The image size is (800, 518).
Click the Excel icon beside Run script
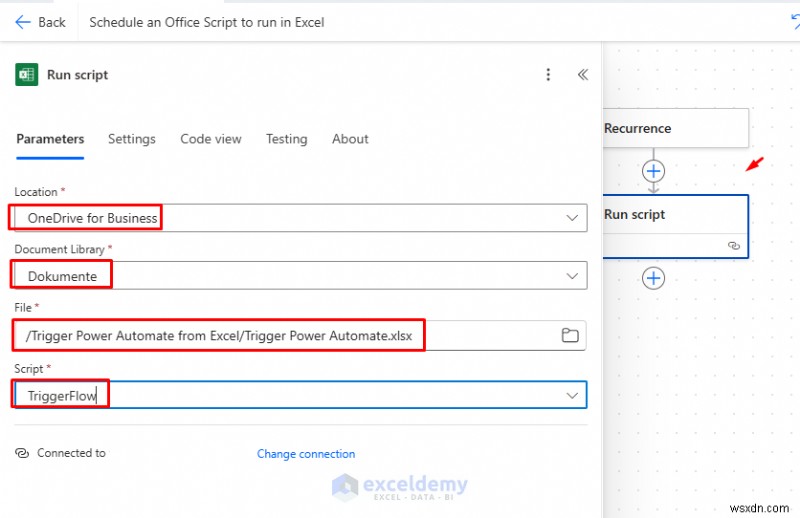coord(27,75)
